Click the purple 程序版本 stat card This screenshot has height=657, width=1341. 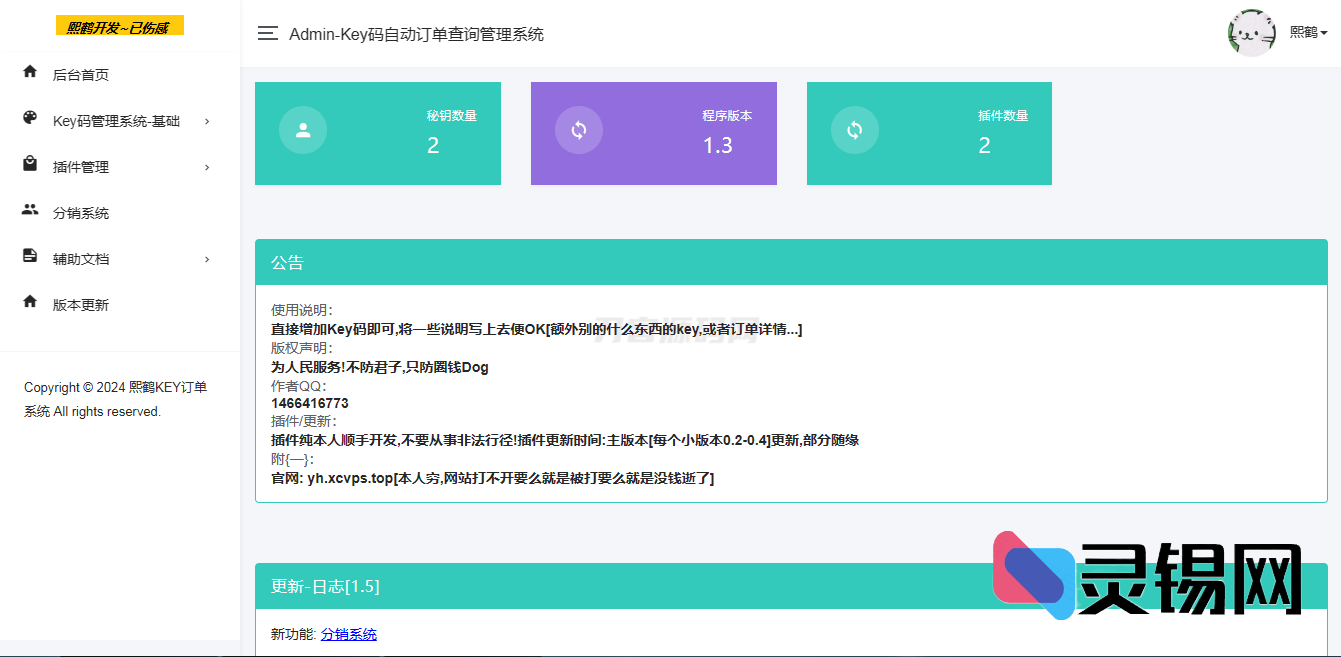point(653,133)
